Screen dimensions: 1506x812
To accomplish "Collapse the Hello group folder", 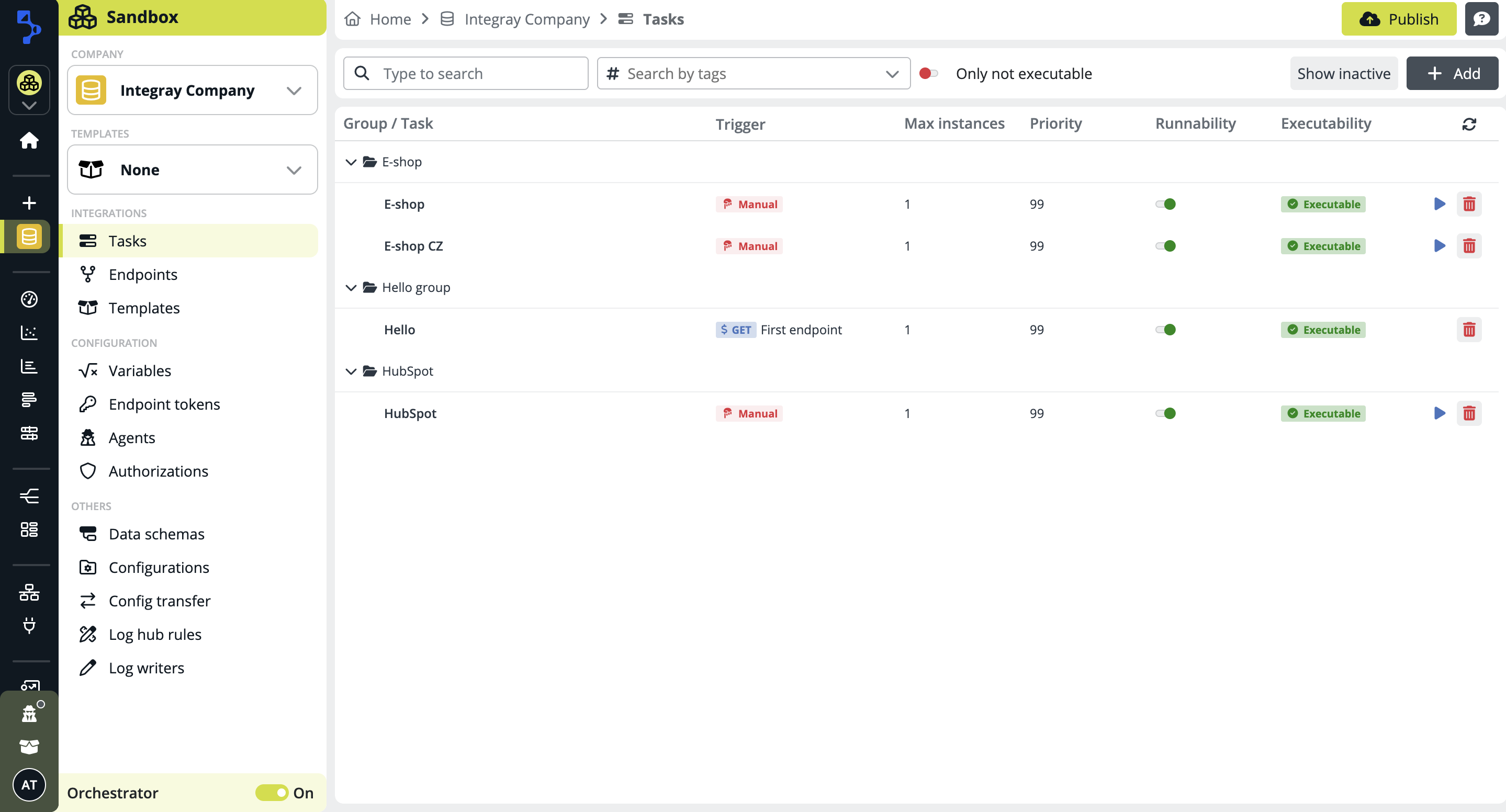I will 351,288.
